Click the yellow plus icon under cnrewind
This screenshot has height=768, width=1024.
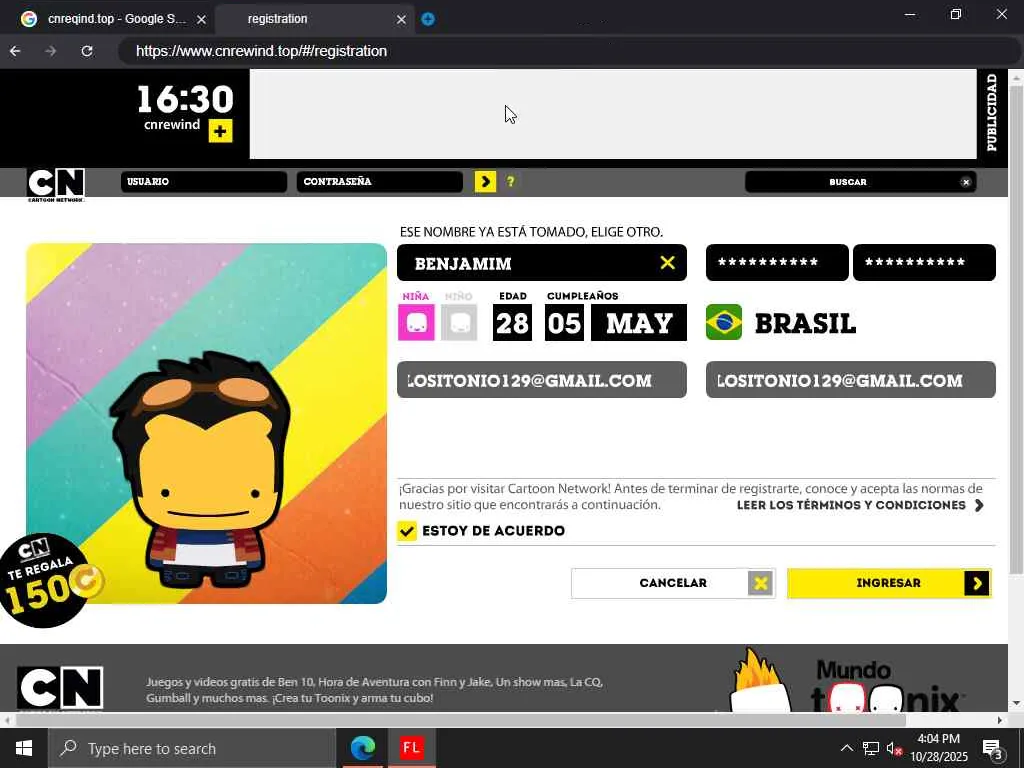click(220, 131)
